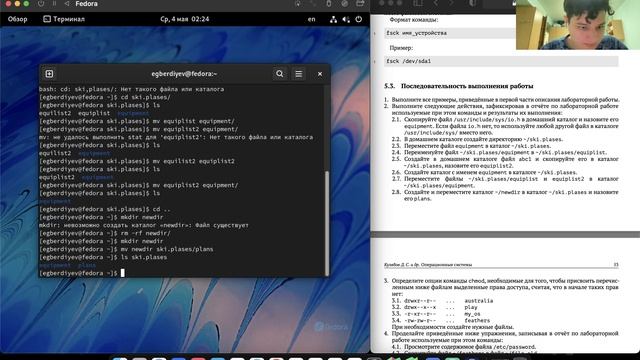Click the terminal vertical scrollbar
This screenshot has height=360, width=640.
point(327,223)
